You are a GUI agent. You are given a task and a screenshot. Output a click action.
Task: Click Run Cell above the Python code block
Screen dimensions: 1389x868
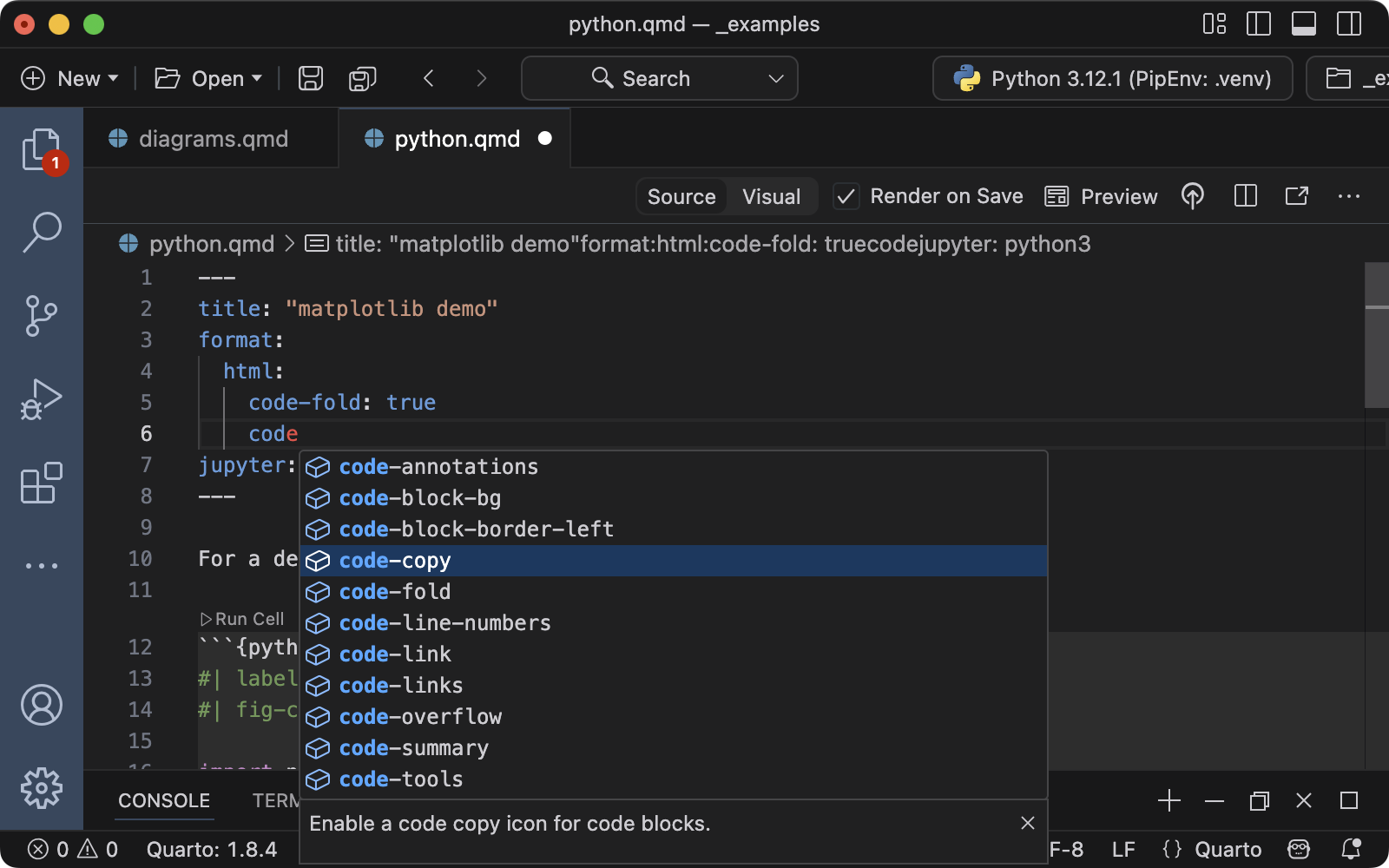click(243, 619)
